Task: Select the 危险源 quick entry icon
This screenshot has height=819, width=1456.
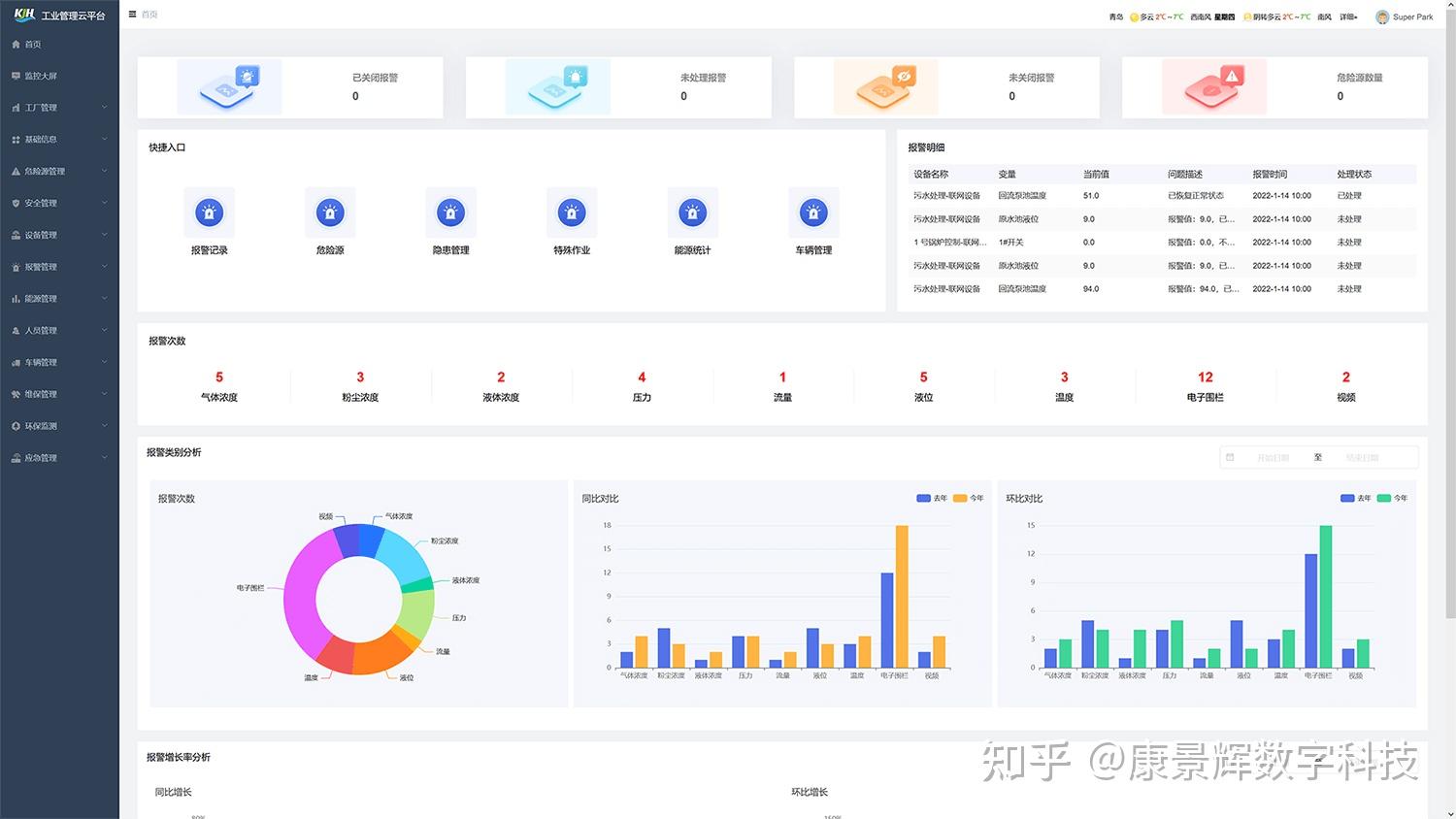Action: point(330,213)
